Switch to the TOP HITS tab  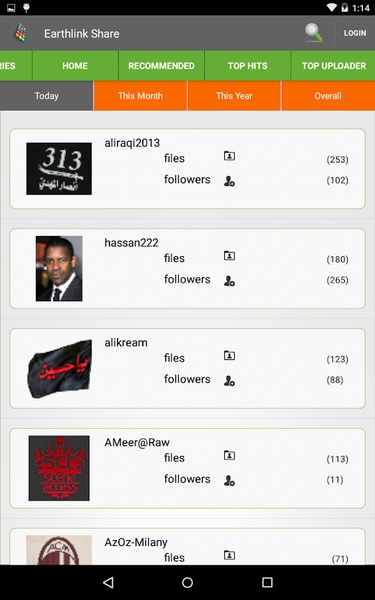pyautogui.click(x=248, y=65)
